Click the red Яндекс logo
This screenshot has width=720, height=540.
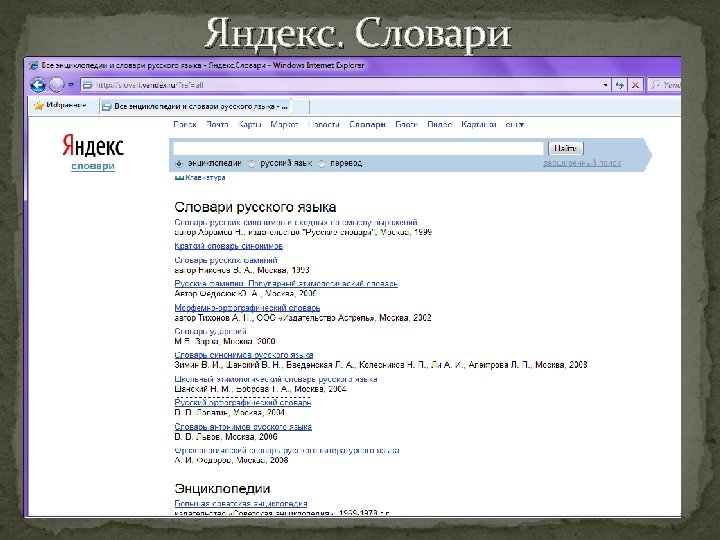point(93,146)
